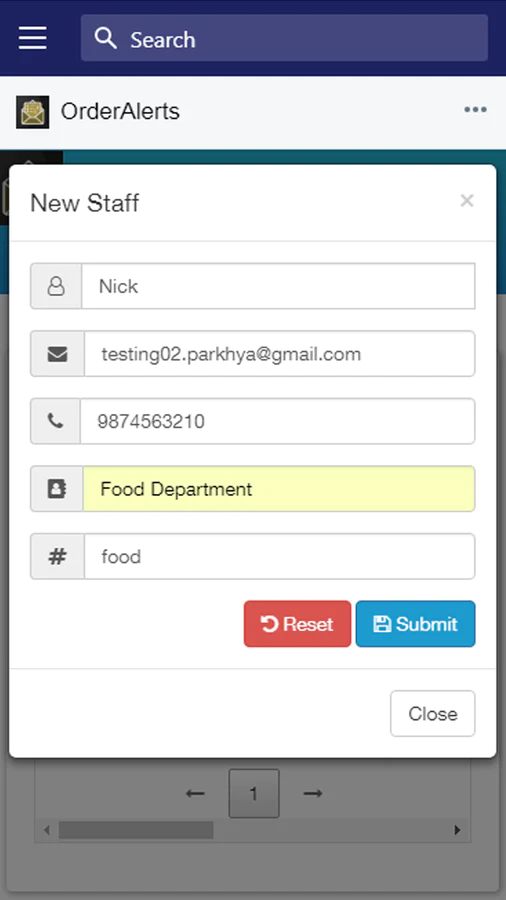Click the phone icon beside number field
The height and width of the screenshot is (900, 506).
tap(56, 421)
